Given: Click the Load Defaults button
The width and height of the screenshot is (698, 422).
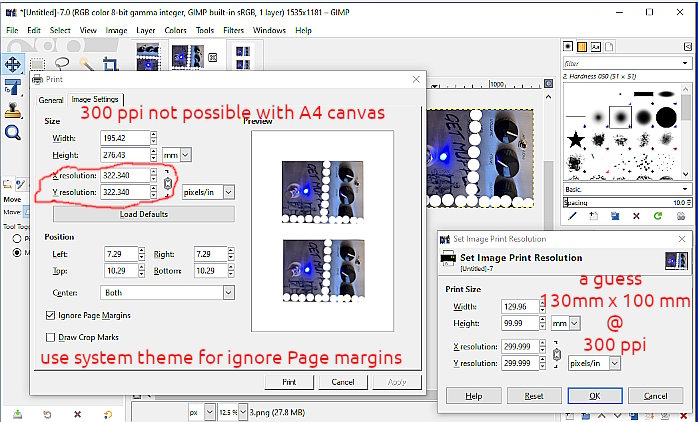Looking at the screenshot, I should point(144,214).
